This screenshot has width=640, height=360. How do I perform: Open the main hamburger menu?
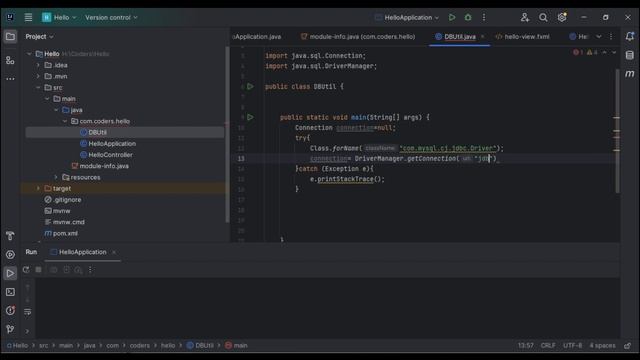click(28, 18)
